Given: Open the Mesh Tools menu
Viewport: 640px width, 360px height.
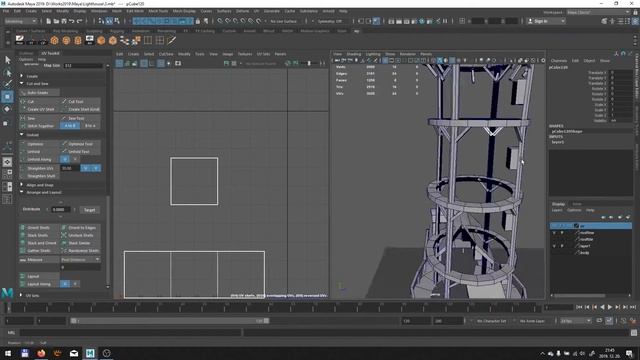Looking at the screenshot, I should click(x=158, y=11).
